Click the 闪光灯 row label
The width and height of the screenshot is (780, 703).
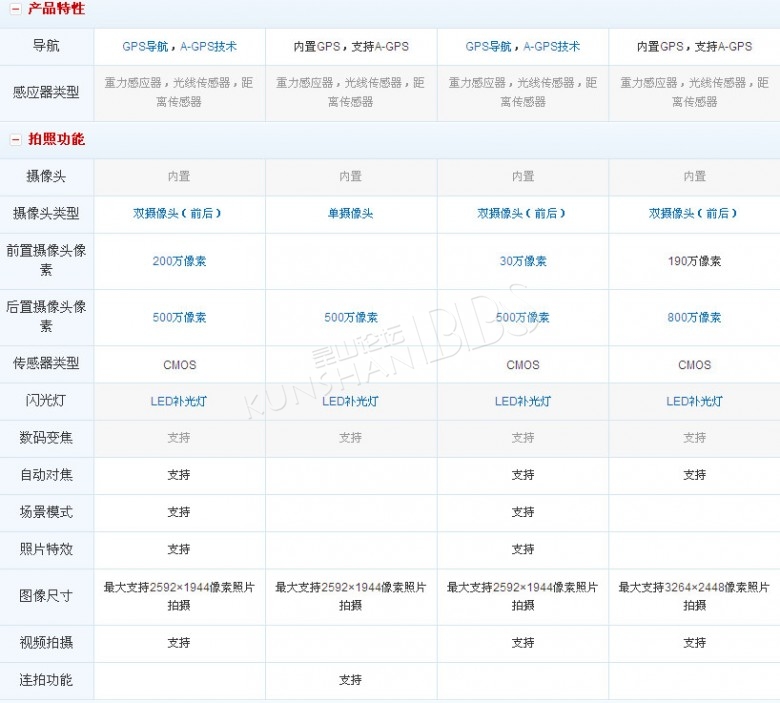[x=46, y=401]
